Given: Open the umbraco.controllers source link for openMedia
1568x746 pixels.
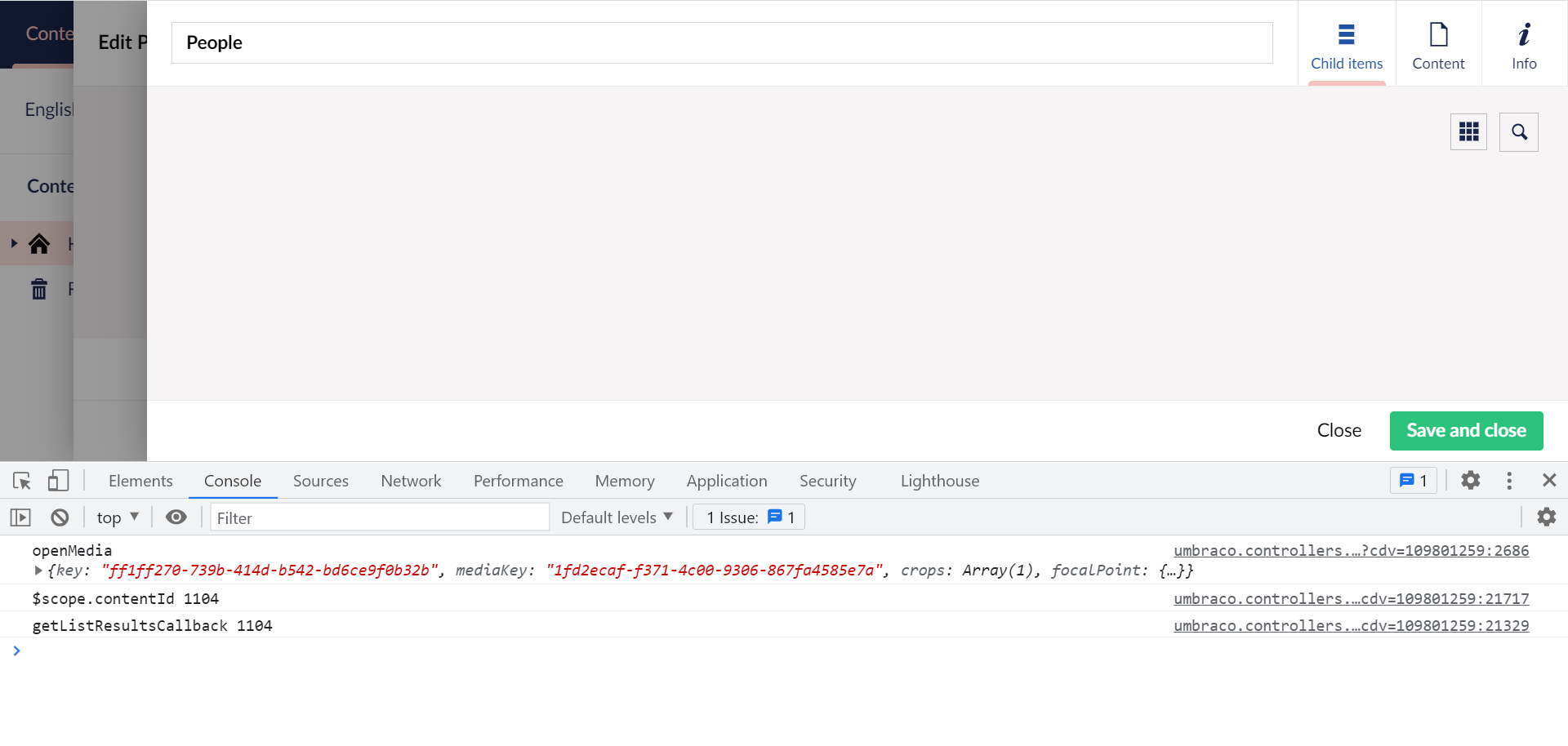Looking at the screenshot, I should [1351, 550].
